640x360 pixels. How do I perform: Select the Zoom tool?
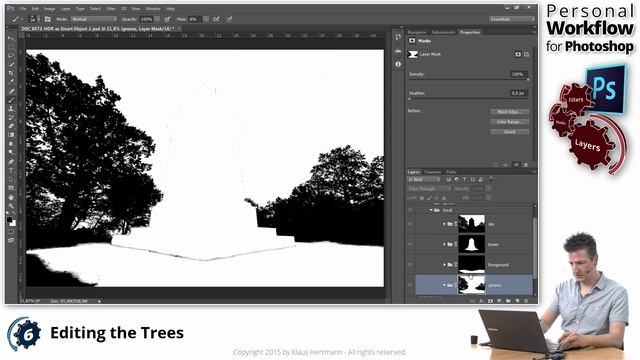[x=11, y=206]
